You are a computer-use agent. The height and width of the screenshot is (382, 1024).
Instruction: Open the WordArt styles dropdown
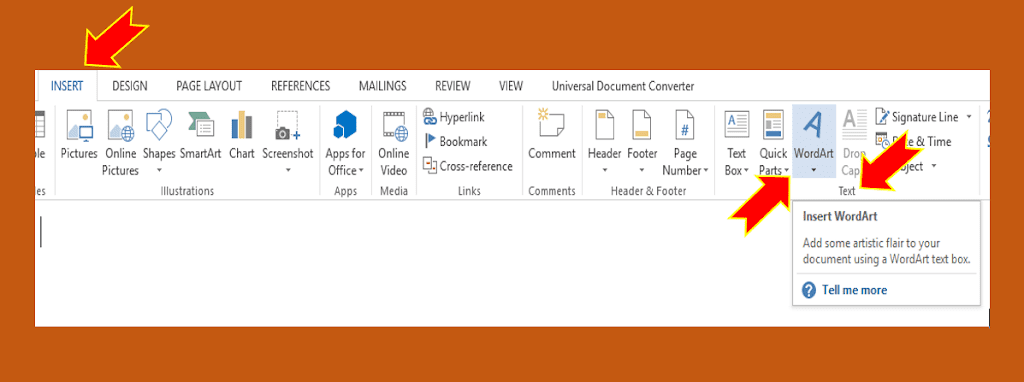[814, 170]
